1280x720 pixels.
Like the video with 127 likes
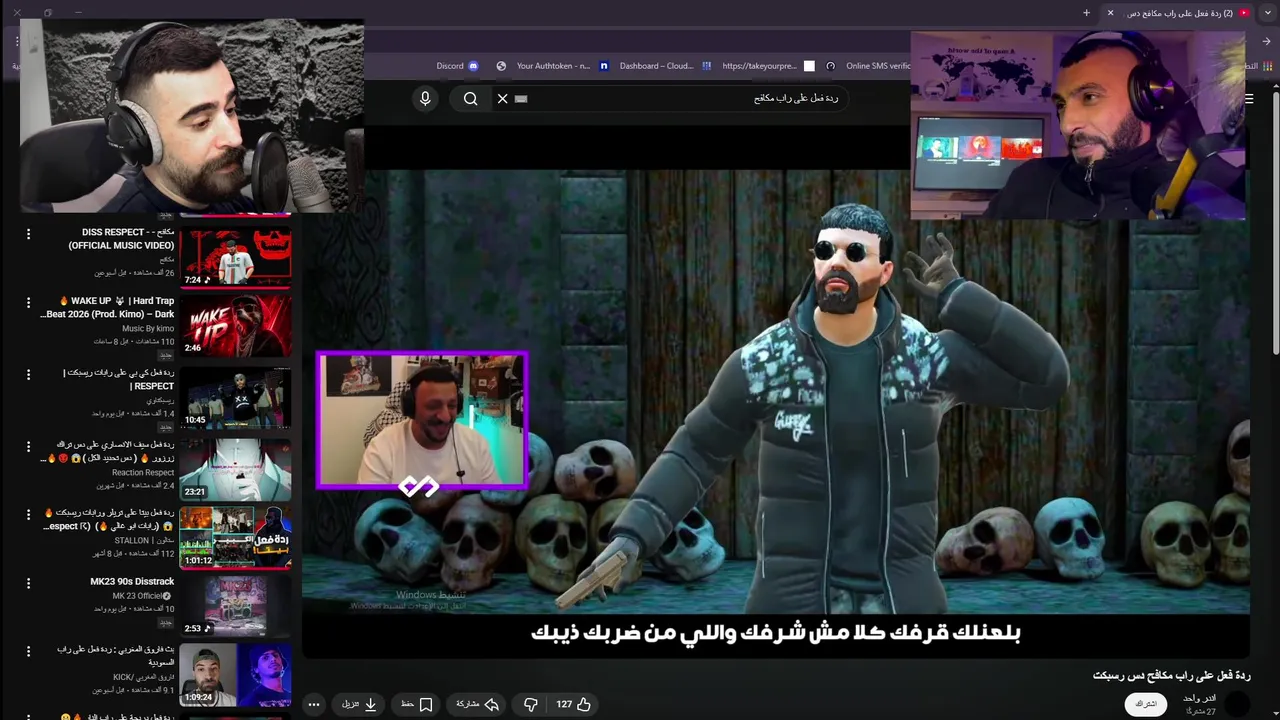pos(573,704)
